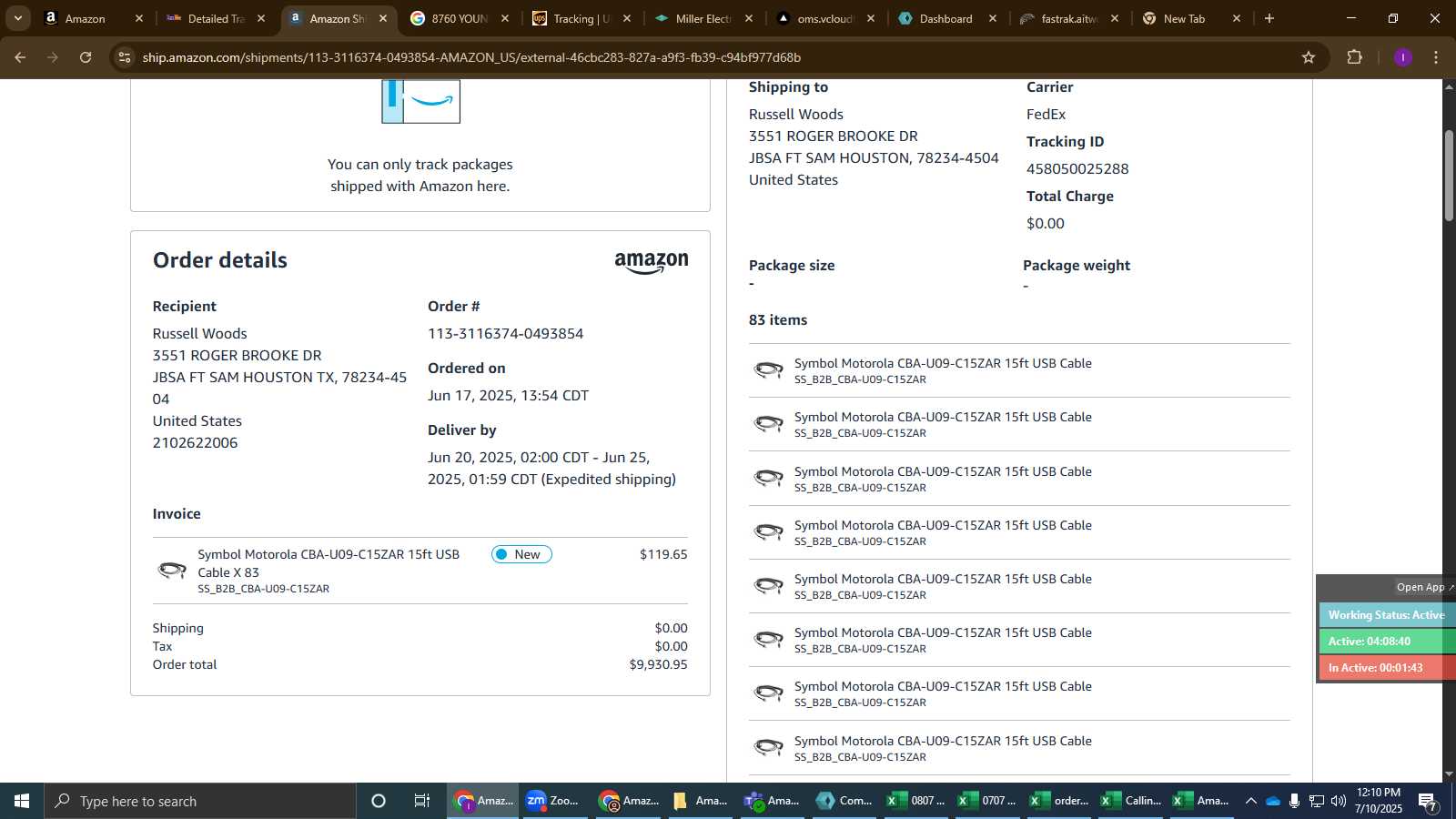Click the address bar URL
The height and width of the screenshot is (819, 1456).
click(x=471, y=57)
